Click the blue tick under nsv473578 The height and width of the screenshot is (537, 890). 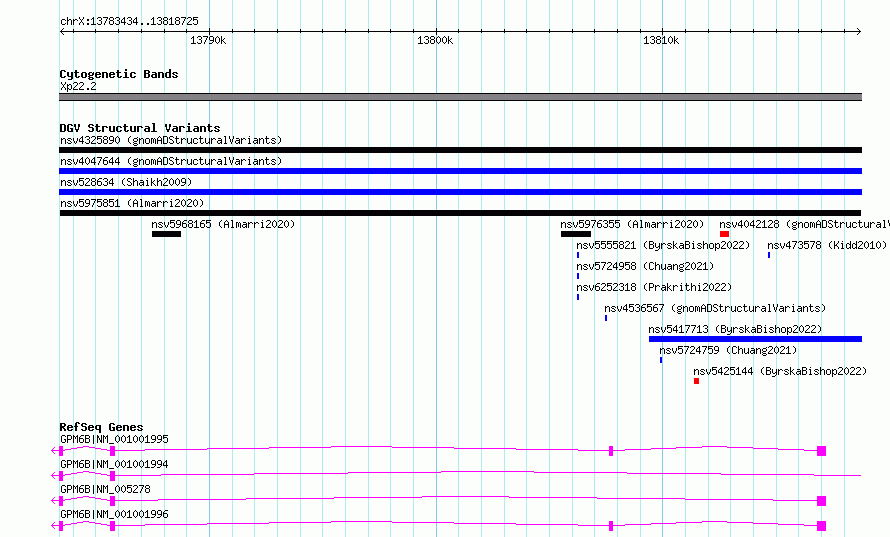coord(769,255)
